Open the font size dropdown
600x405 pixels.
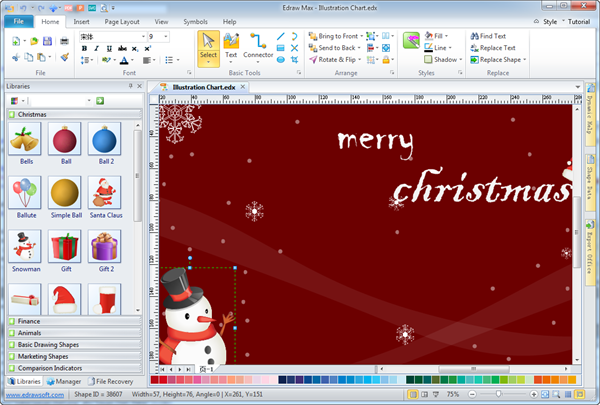point(166,37)
